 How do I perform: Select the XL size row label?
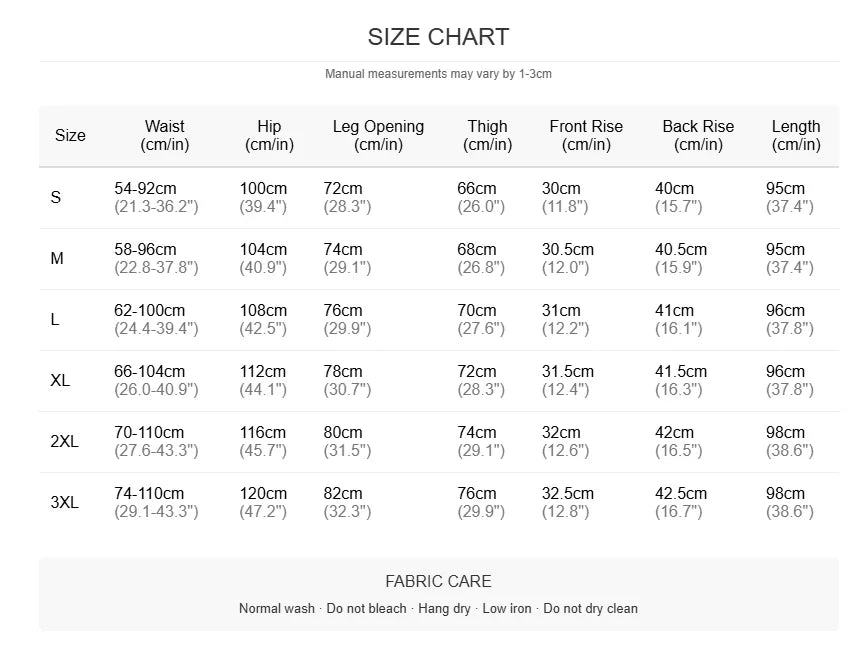[60, 380]
